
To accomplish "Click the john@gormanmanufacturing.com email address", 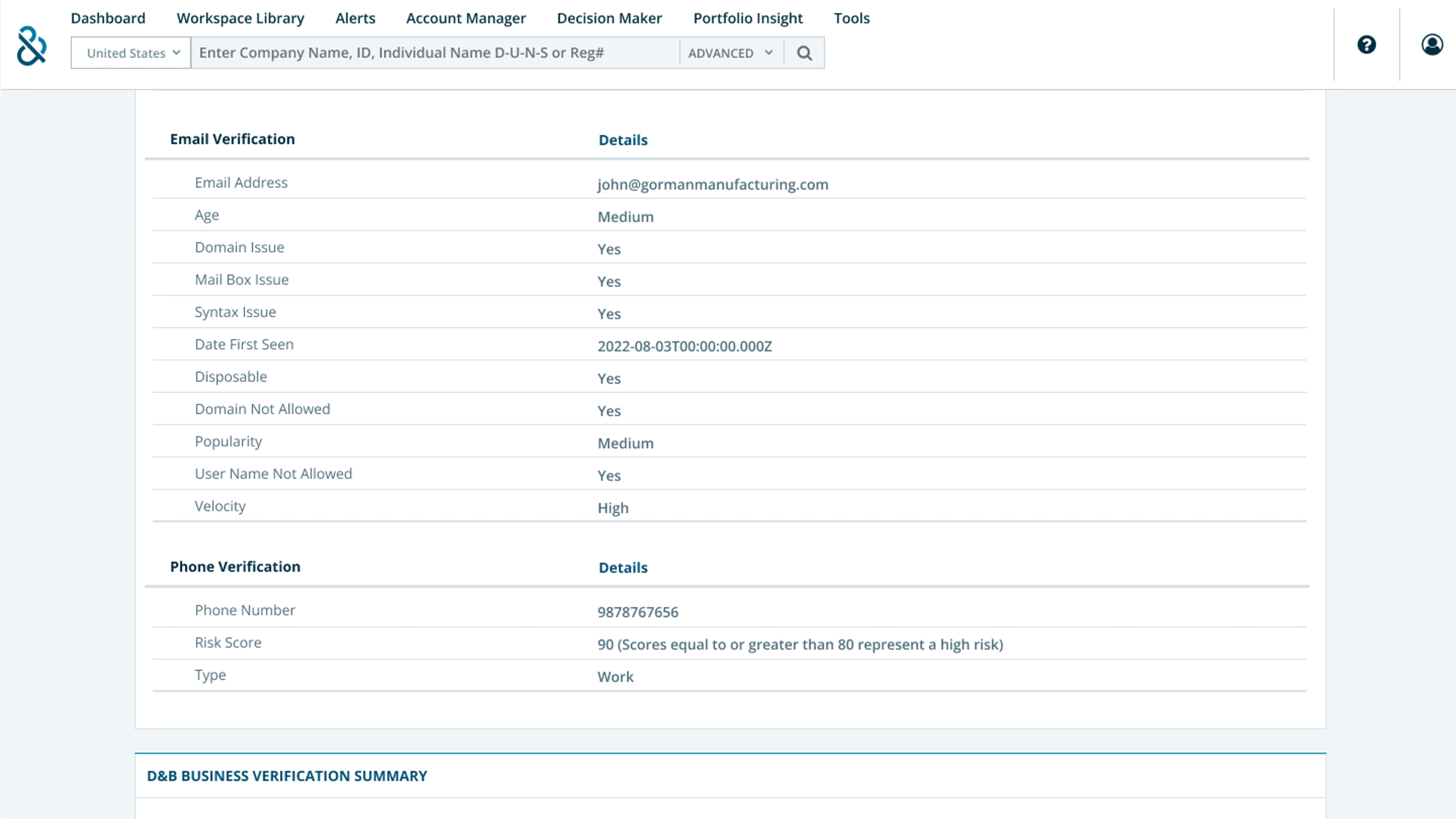I will [713, 185].
